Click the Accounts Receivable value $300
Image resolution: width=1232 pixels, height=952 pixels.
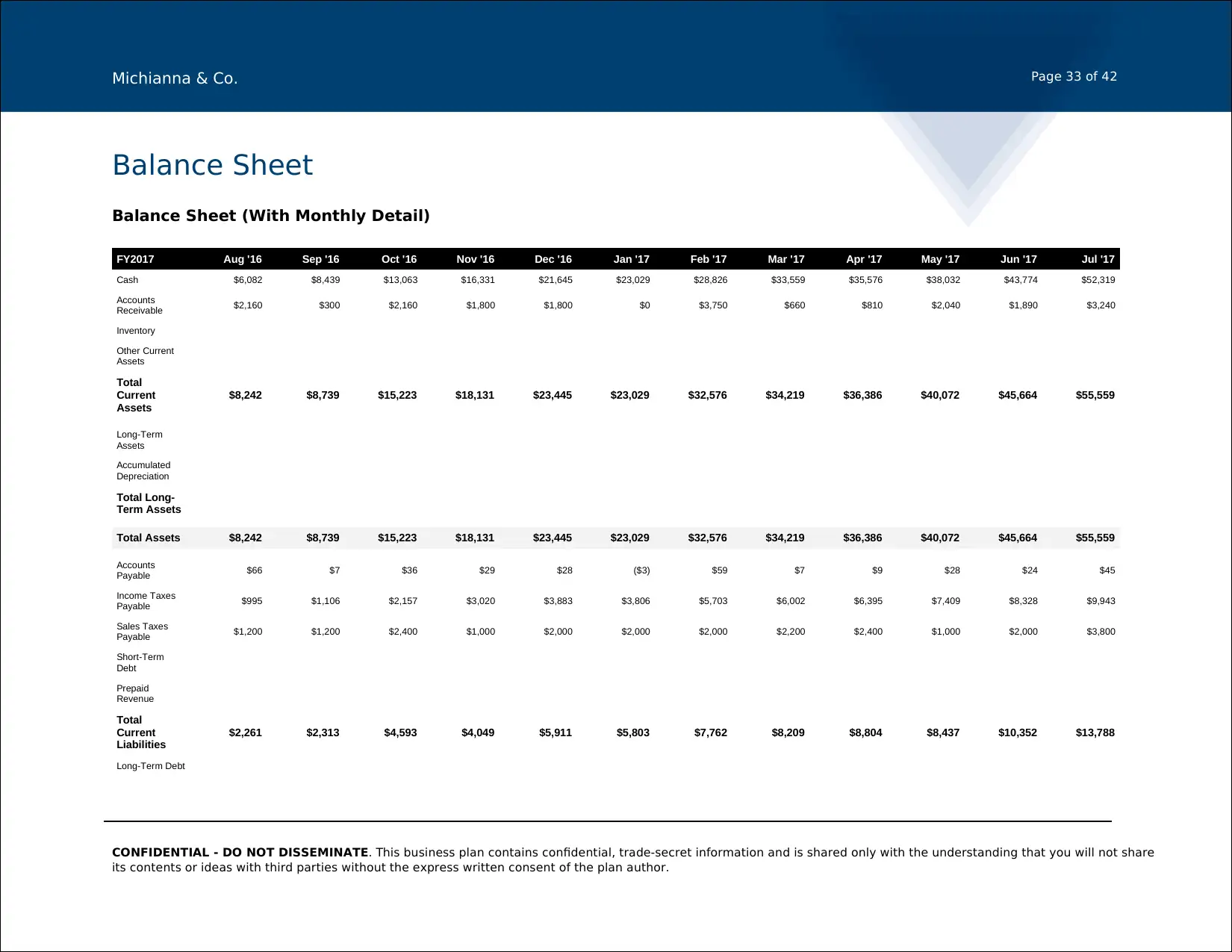(x=329, y=305)
